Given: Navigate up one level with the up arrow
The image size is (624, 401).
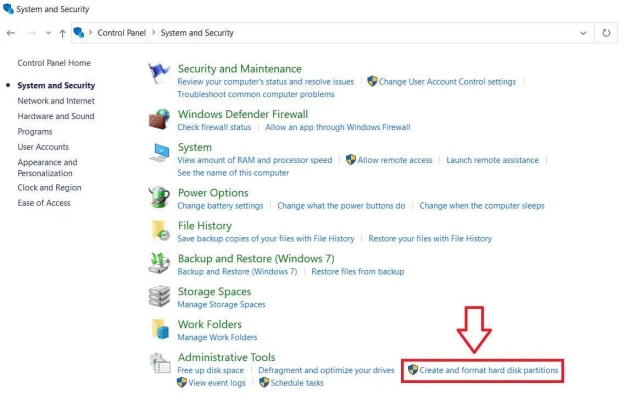Looking at the screenshot, I should 62,33.
